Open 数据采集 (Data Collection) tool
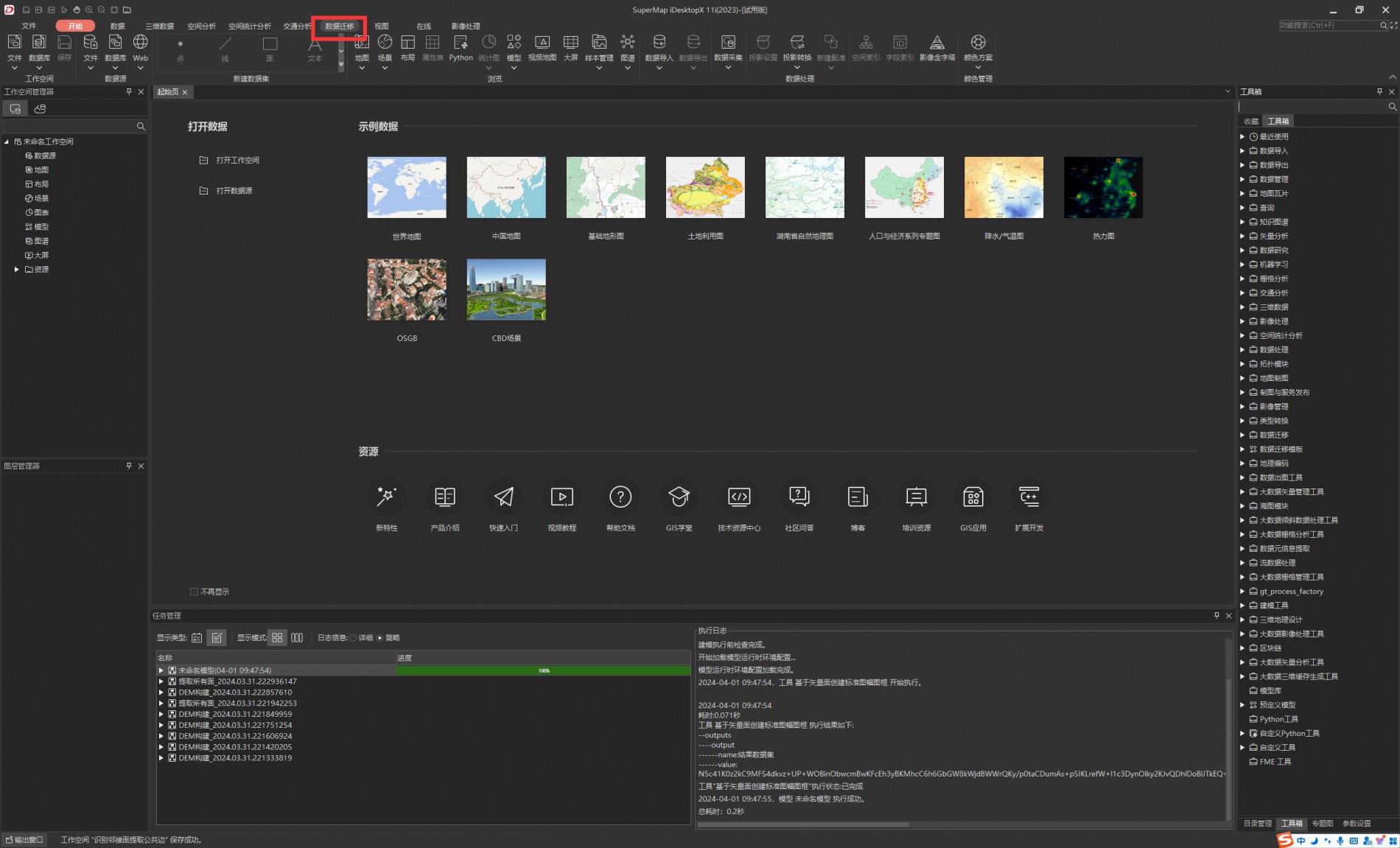 [728, 49]
